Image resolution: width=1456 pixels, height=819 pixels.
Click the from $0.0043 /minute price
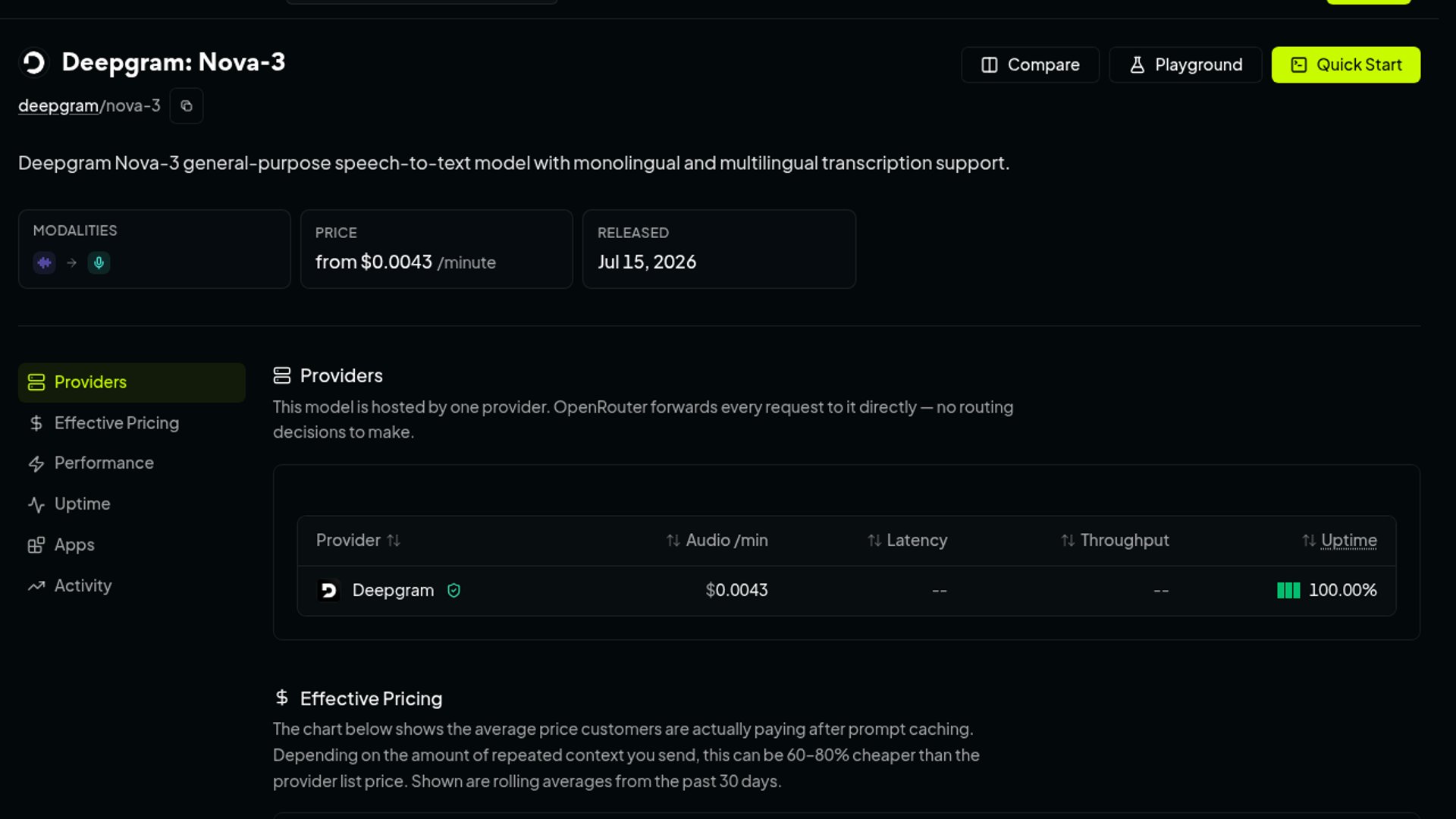tap(406, 262)
